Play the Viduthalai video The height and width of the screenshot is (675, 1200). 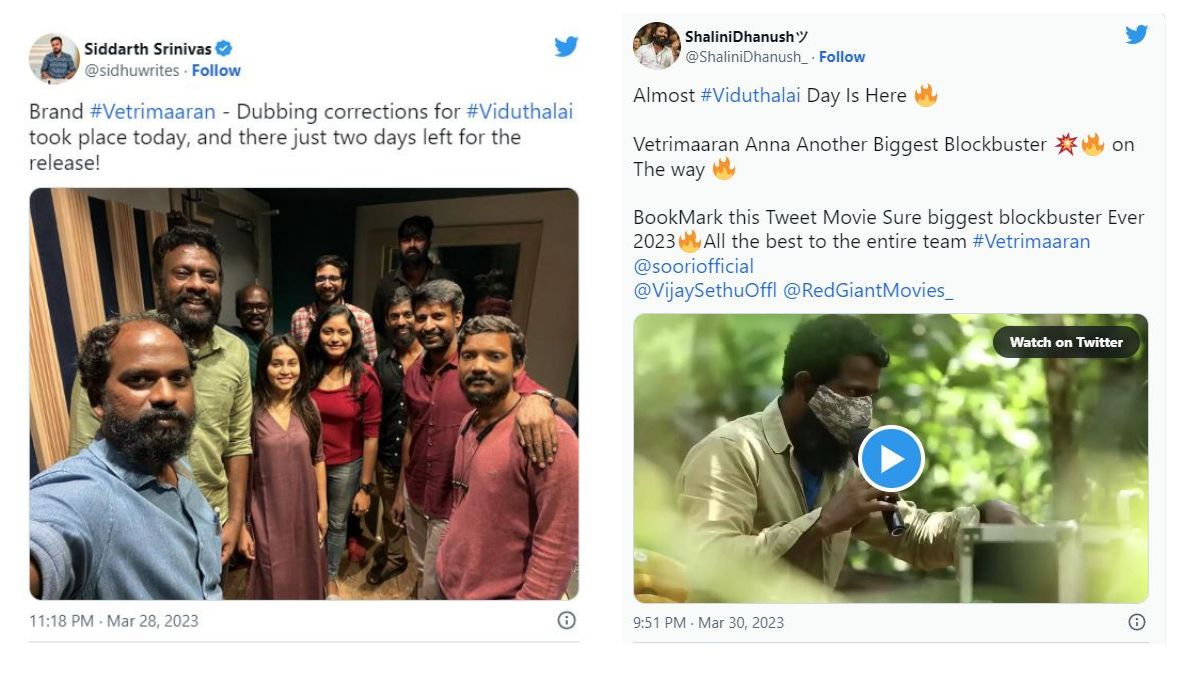pyautogui.click(x=890, y=458)
